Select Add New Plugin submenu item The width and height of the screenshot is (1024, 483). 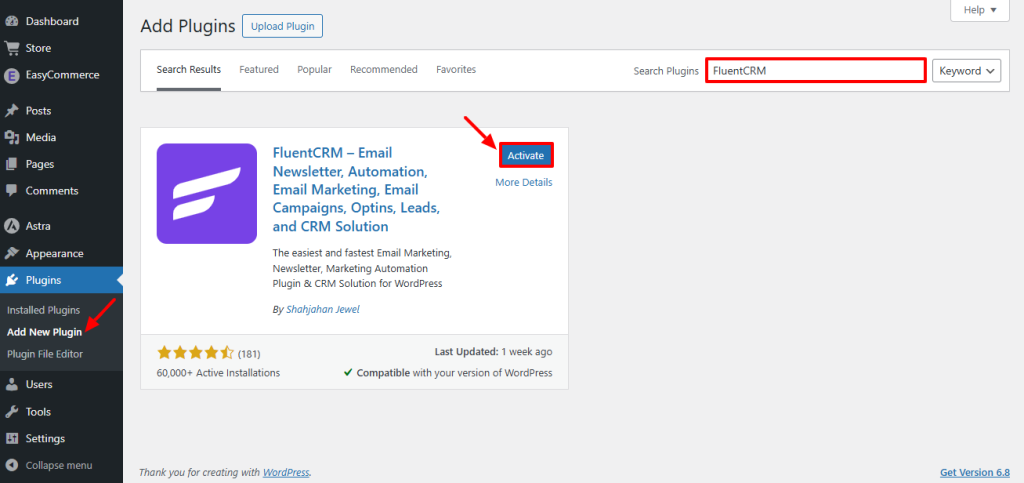coord(44,332)
